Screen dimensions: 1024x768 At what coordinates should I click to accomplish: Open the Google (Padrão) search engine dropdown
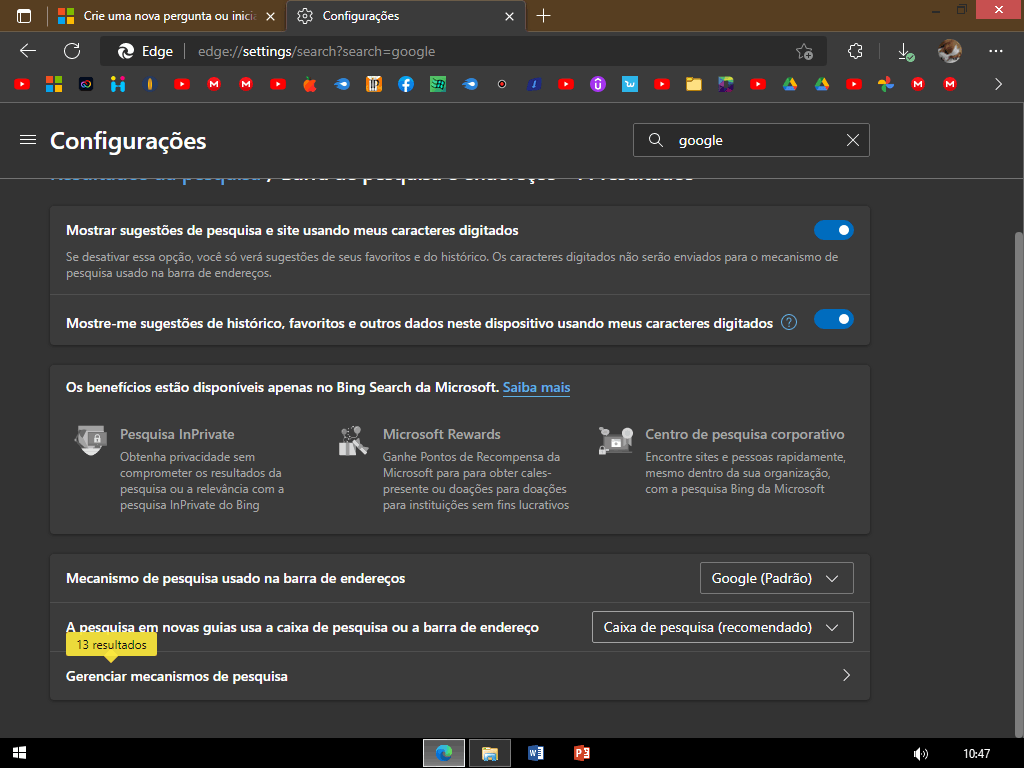pos(776,578)
